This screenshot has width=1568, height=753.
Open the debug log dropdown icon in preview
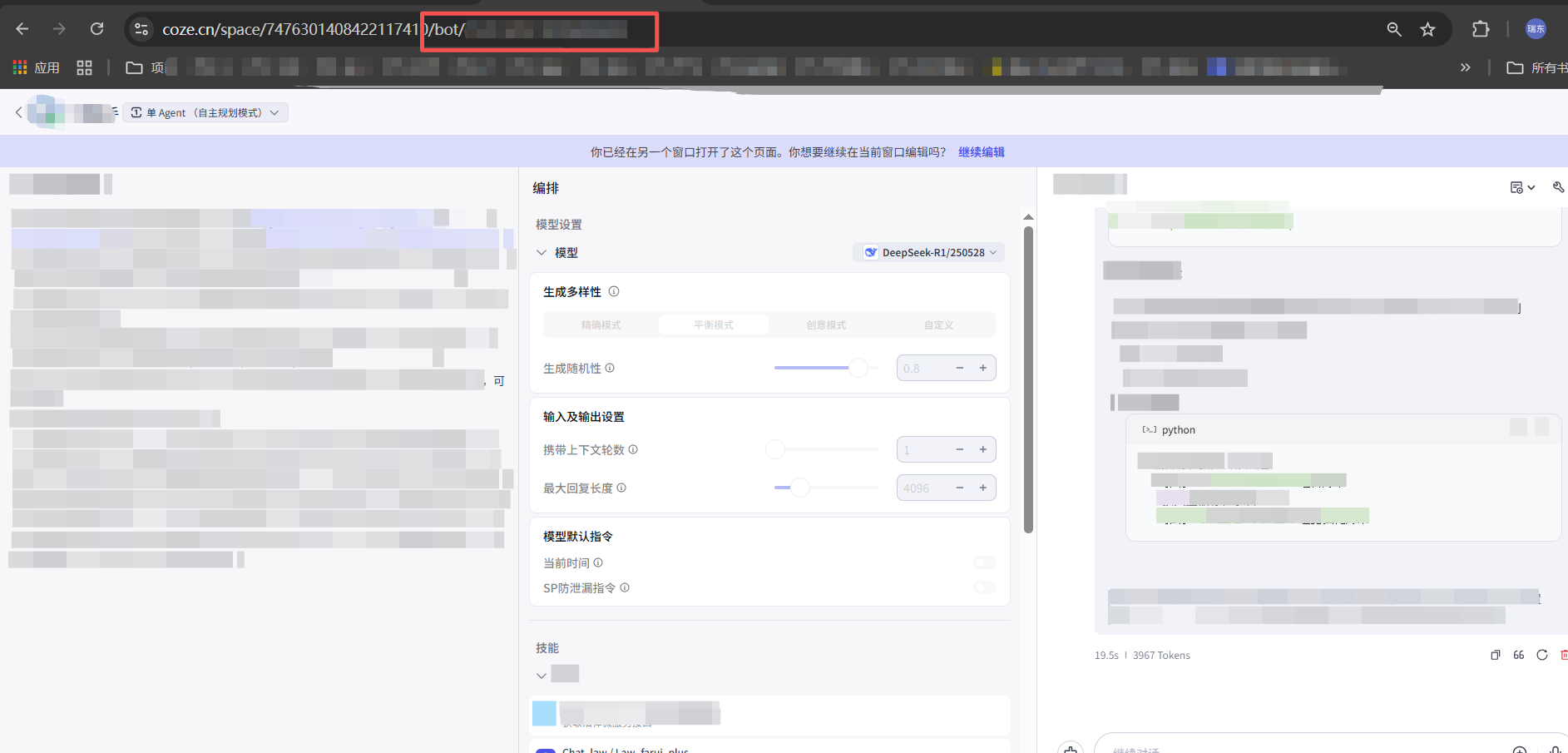(1522, 187)
